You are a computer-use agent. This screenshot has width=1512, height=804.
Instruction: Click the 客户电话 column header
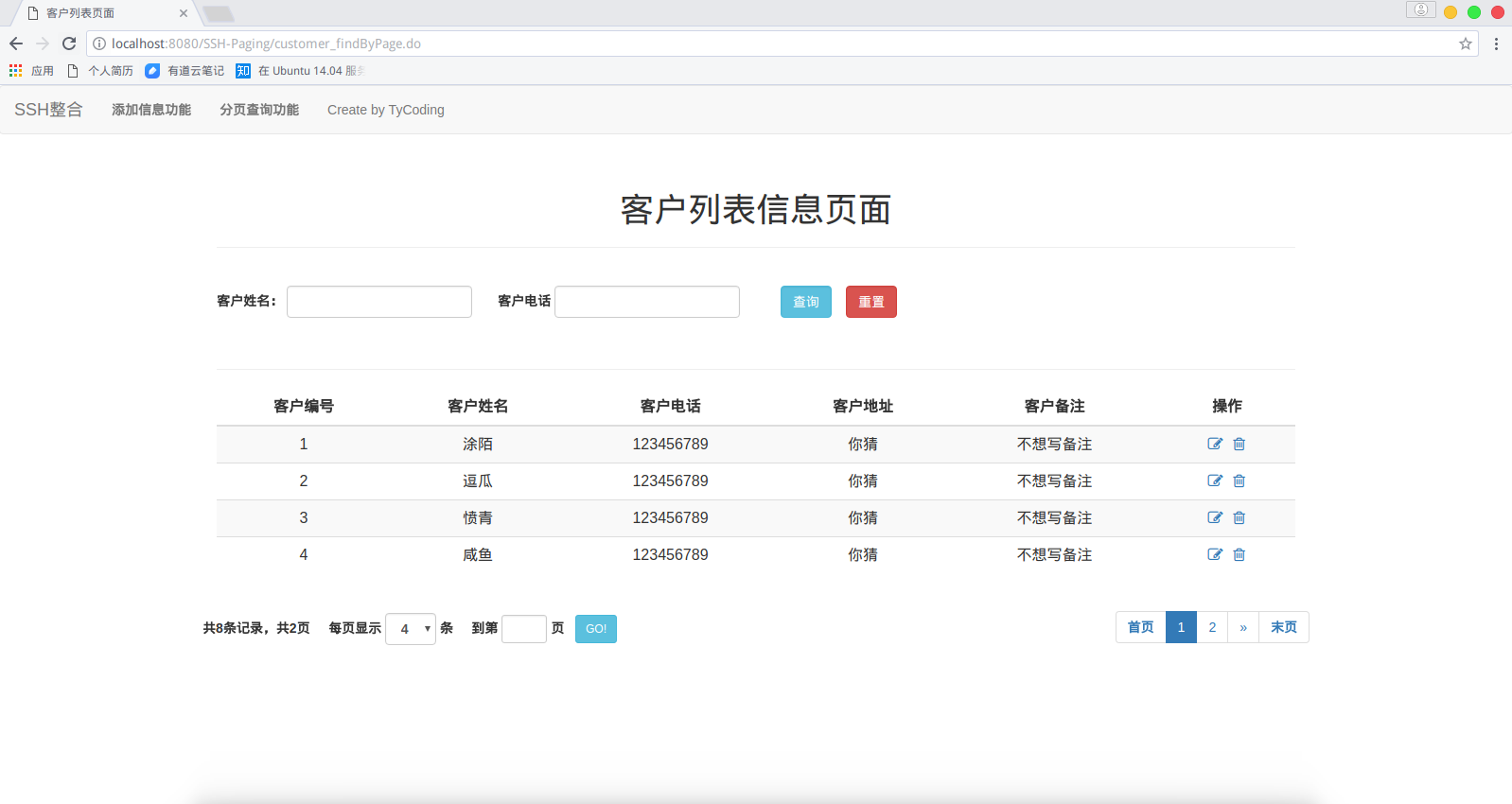671,406
